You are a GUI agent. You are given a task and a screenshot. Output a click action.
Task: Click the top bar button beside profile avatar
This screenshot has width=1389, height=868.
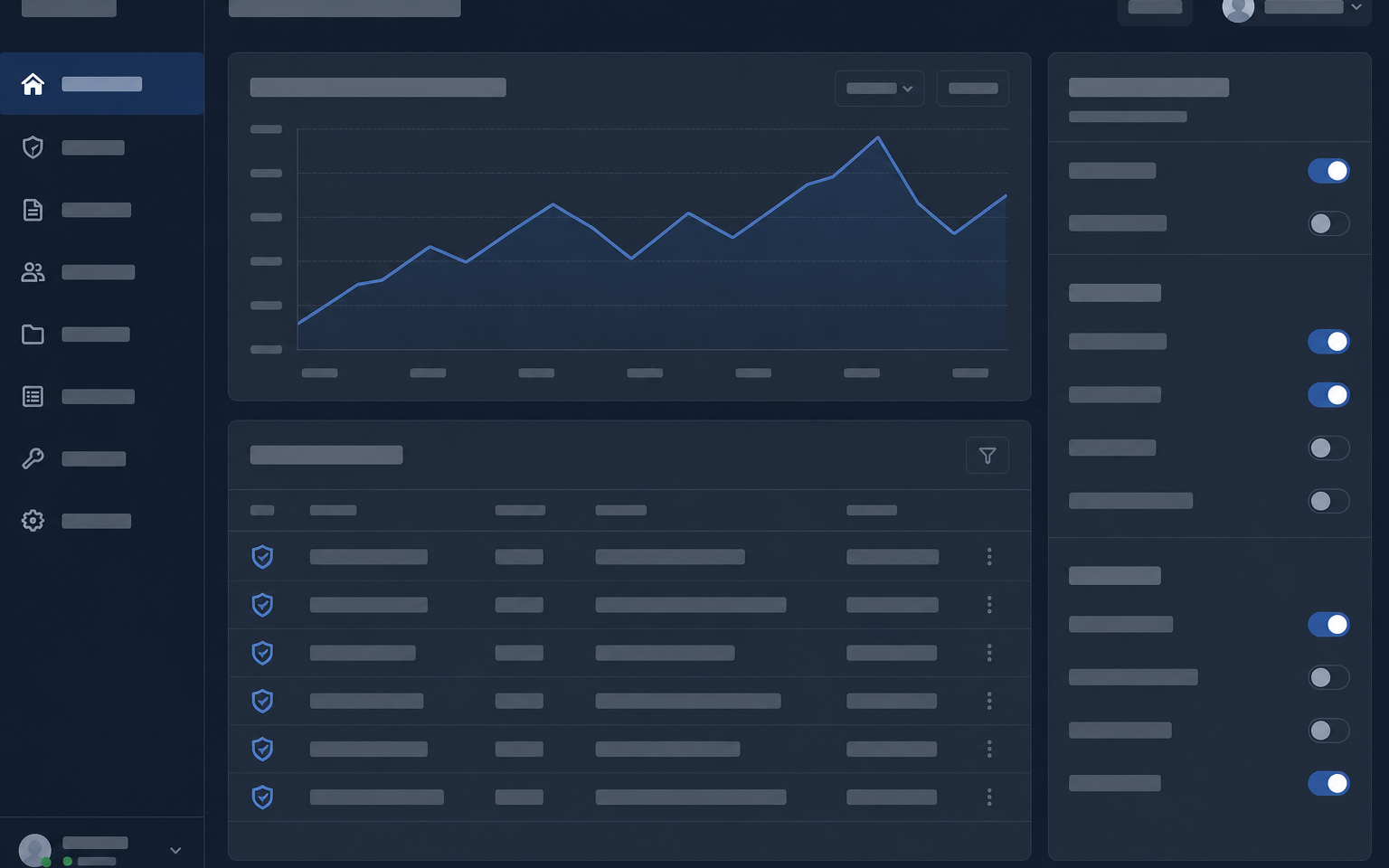1155,9
